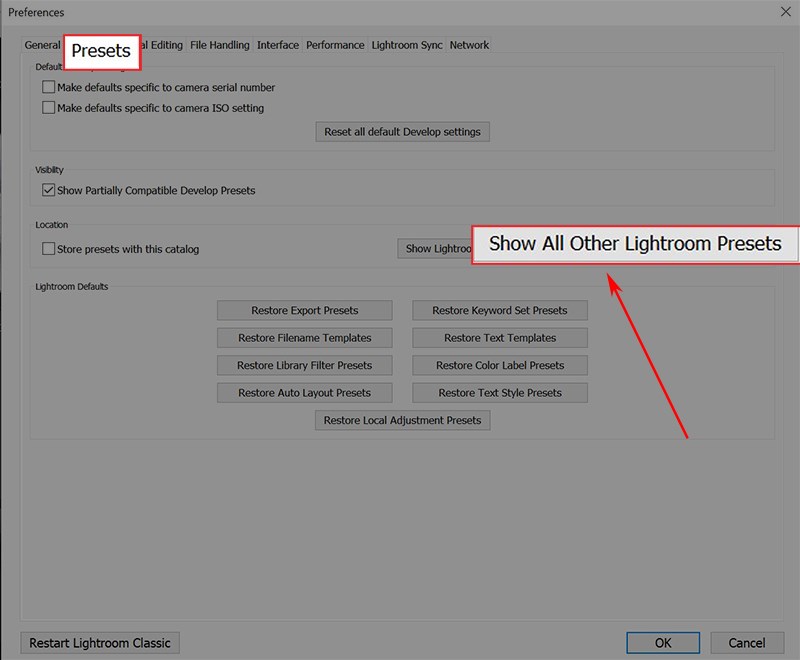Click Restart Lightroom Classic button
800x660 pixels.
click(100, 643)
